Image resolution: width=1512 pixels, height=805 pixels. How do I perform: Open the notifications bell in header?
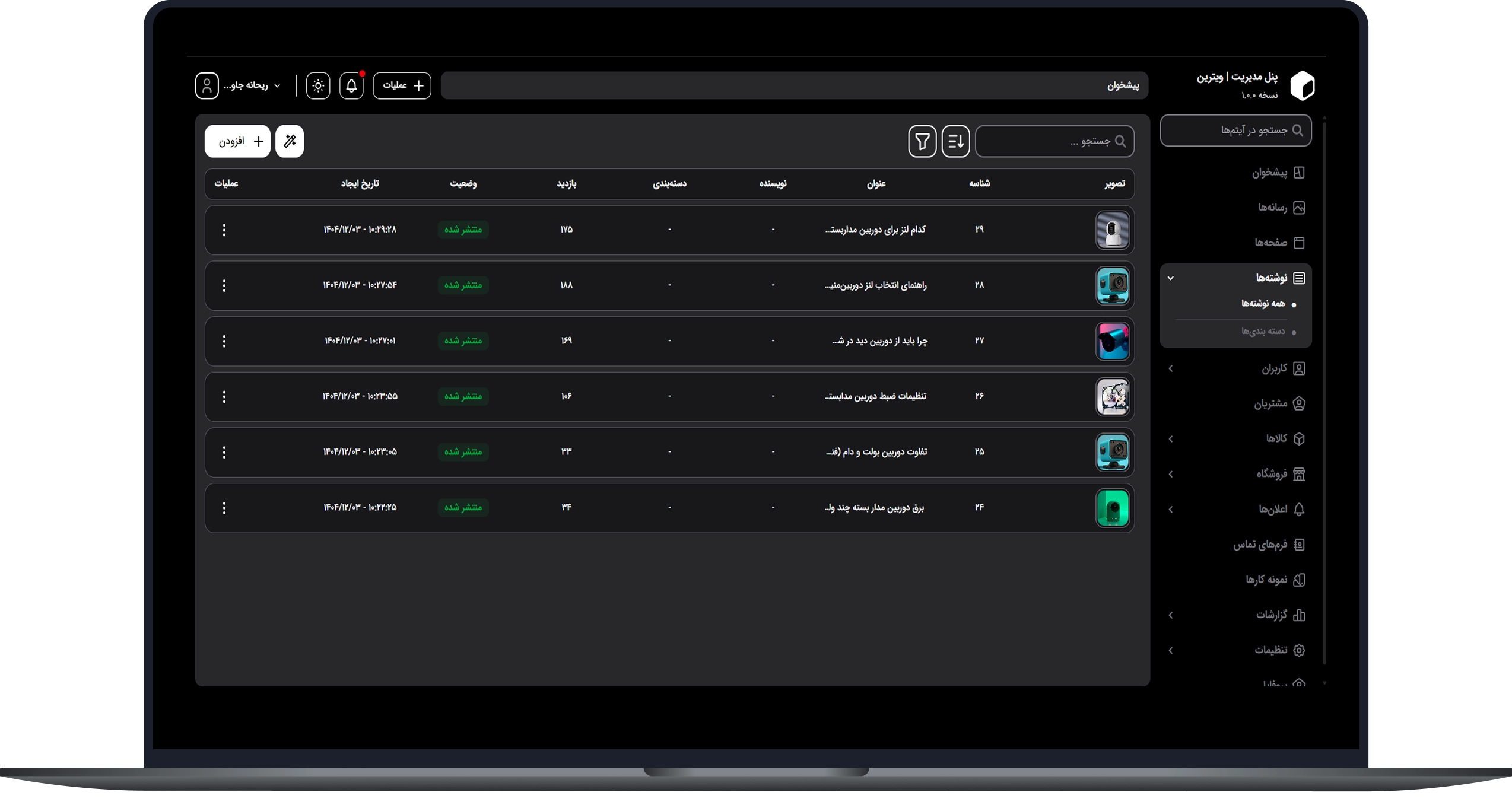click(351, 85)
